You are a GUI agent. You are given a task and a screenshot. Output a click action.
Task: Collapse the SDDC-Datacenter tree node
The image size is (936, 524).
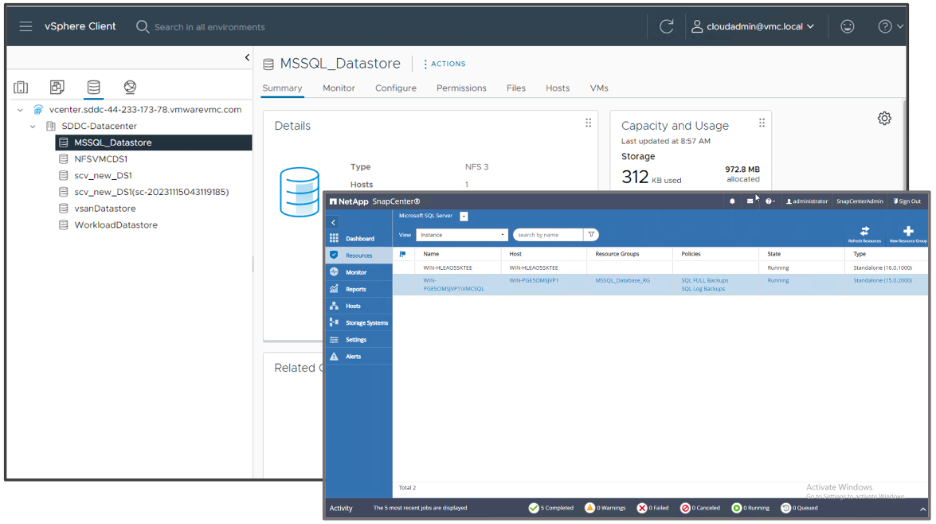[33, 126]
